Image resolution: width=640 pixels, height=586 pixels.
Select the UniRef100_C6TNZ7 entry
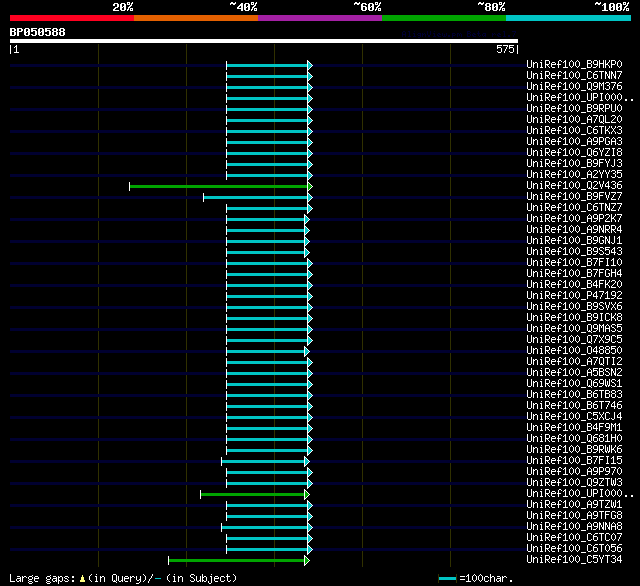(574, 208)
